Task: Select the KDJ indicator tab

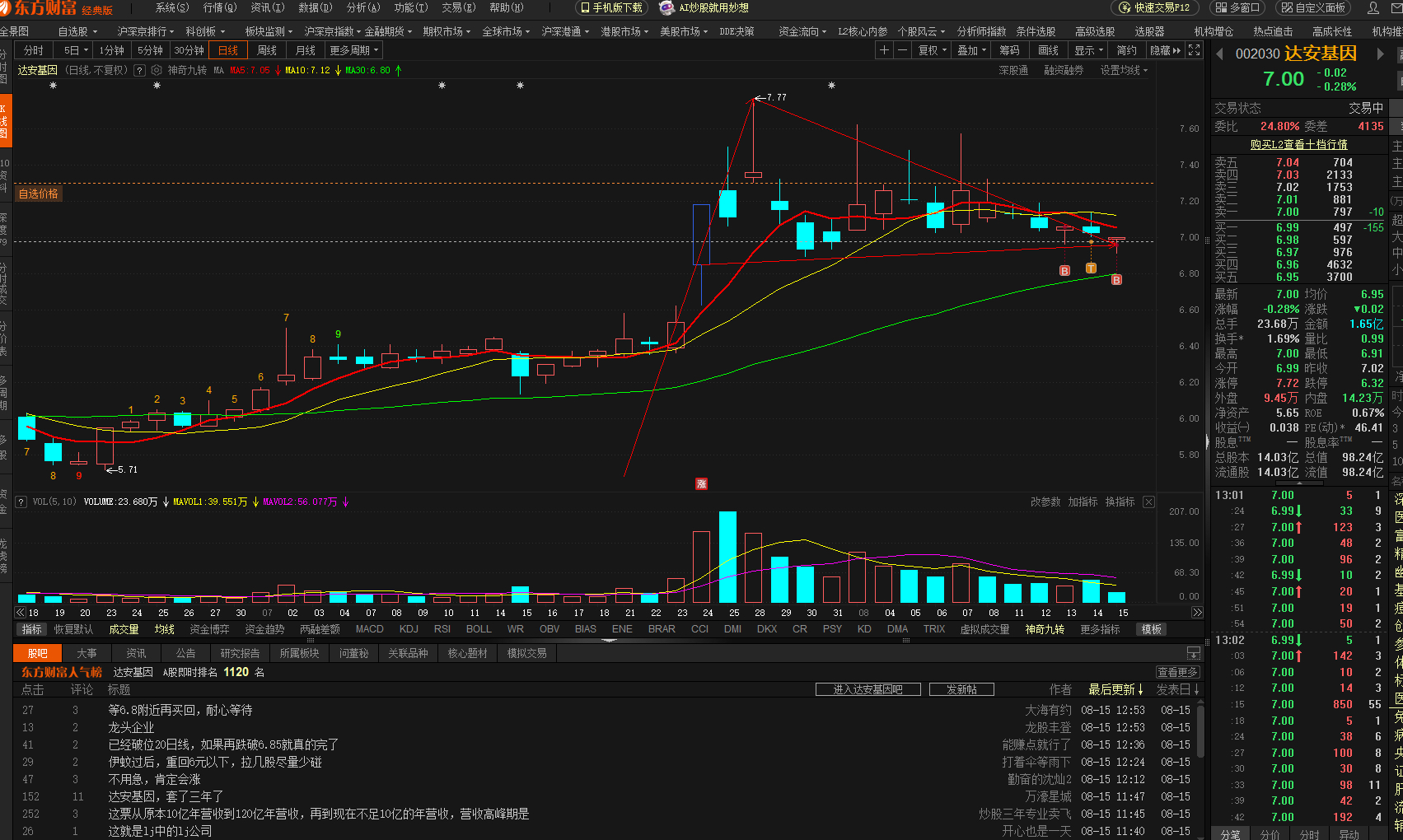Action: tap(409, 629)
